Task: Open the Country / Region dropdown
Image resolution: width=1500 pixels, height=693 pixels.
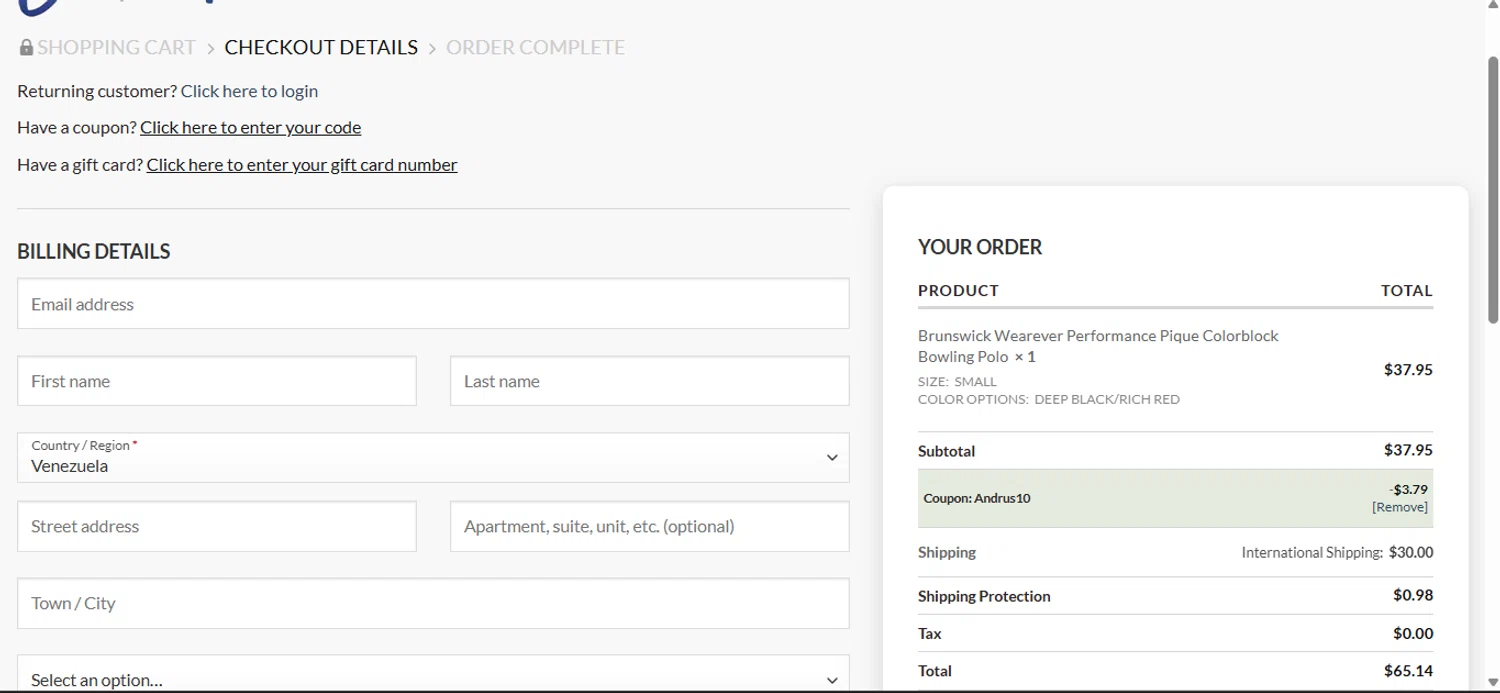Action: tap(433, 457)
